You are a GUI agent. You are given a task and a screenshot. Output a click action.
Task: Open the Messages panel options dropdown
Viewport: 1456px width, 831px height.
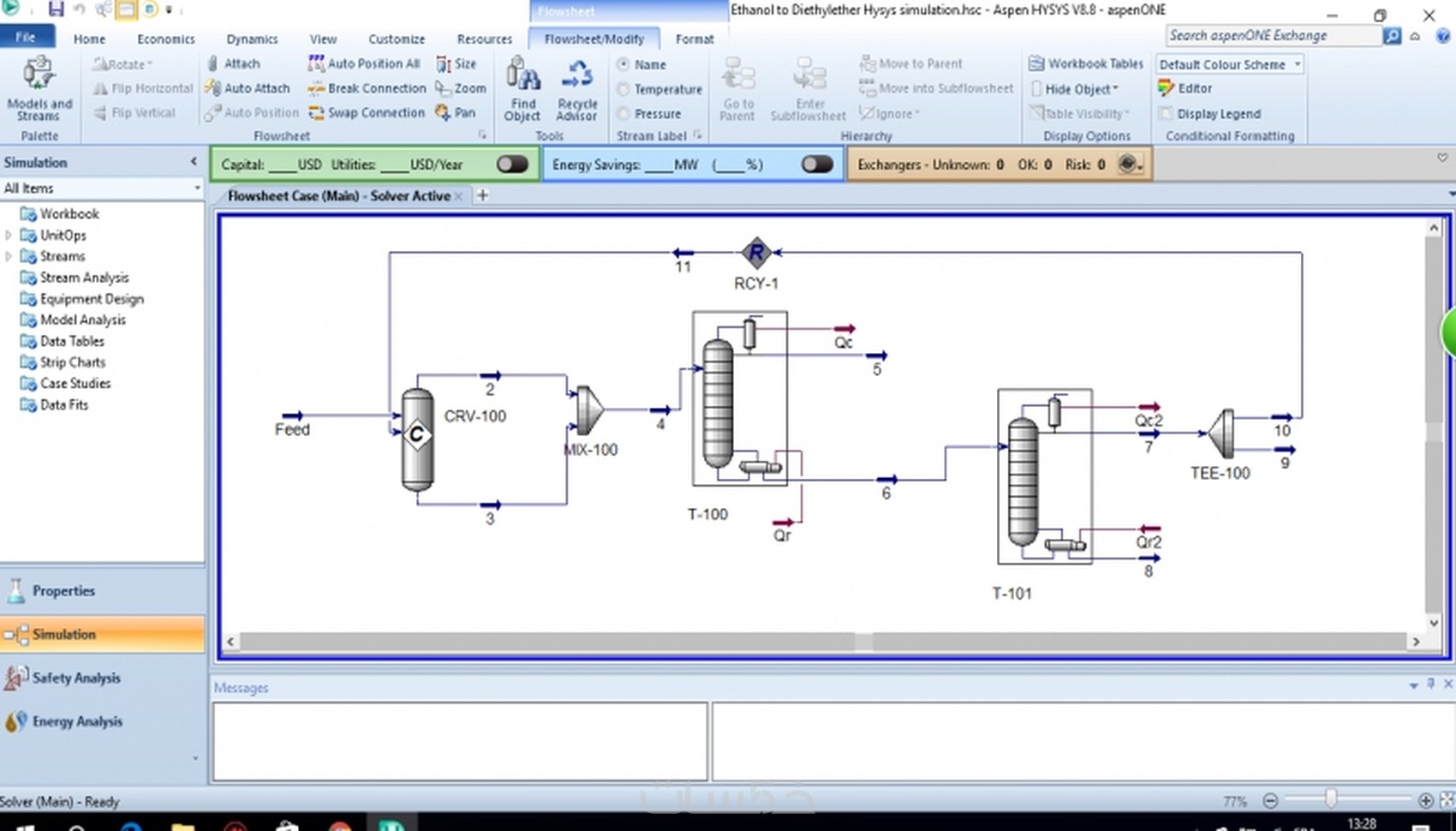pyautogui.click(x=1413, y=685)
